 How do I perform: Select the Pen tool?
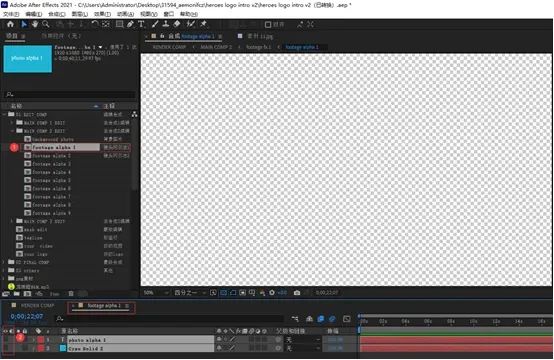tap(130, 24)
